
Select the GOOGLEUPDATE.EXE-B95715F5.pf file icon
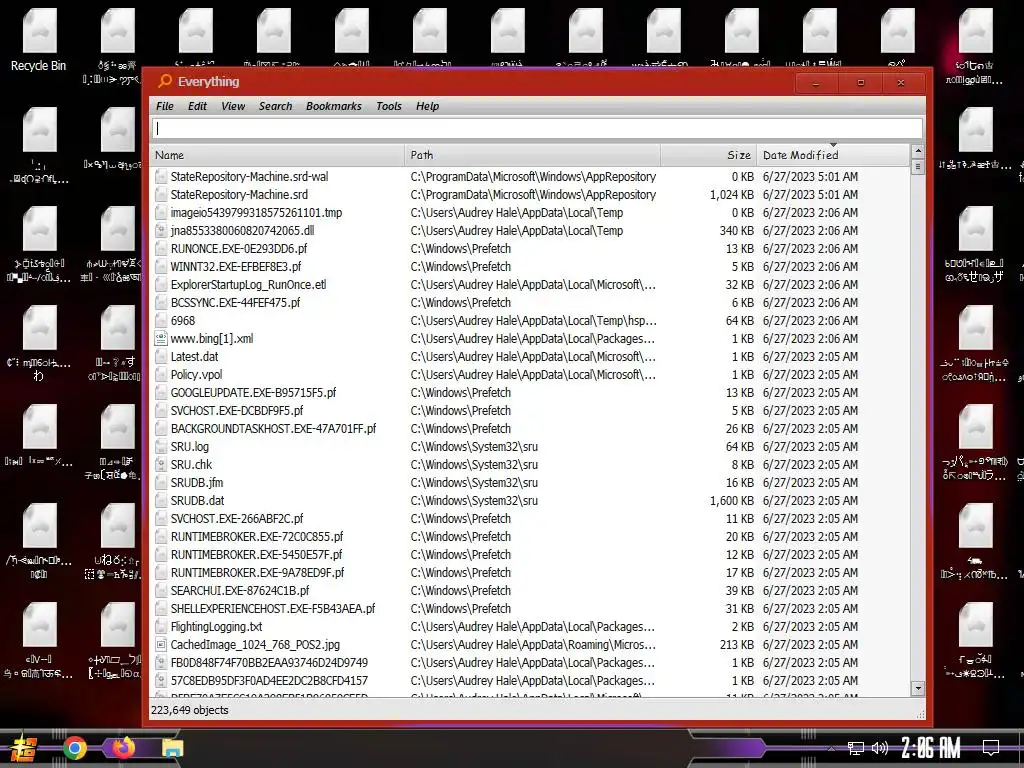pyautogui.click(x=161, y=392)
